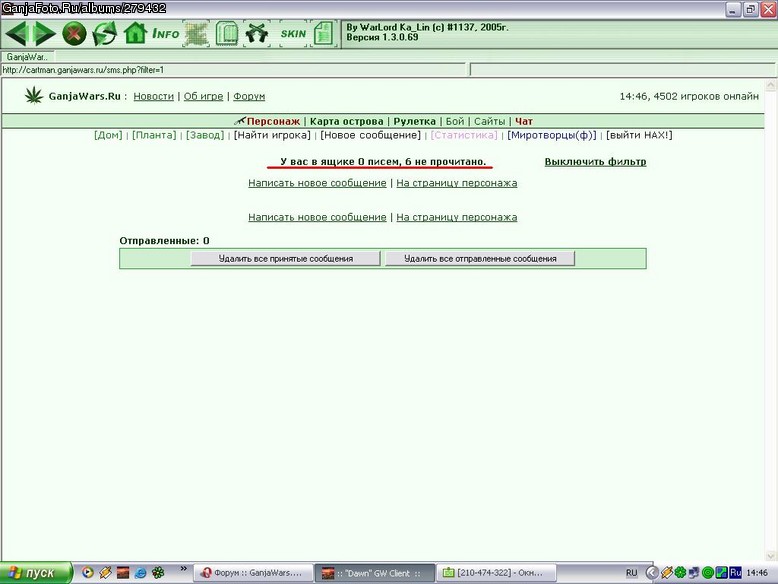Go back with the green left arrow

coord(16,34)
